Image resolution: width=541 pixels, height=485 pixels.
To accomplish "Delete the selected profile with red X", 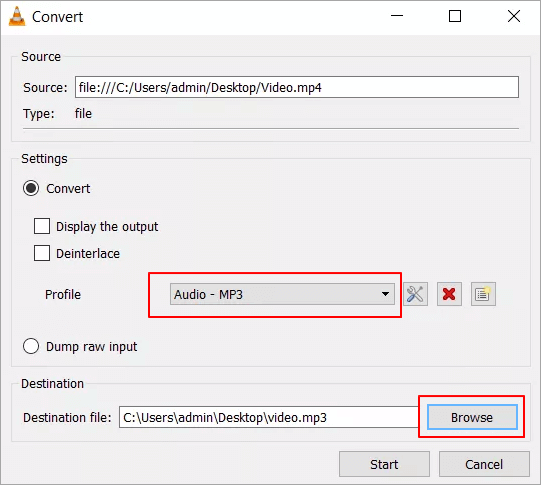I will [x=449, y=294].
